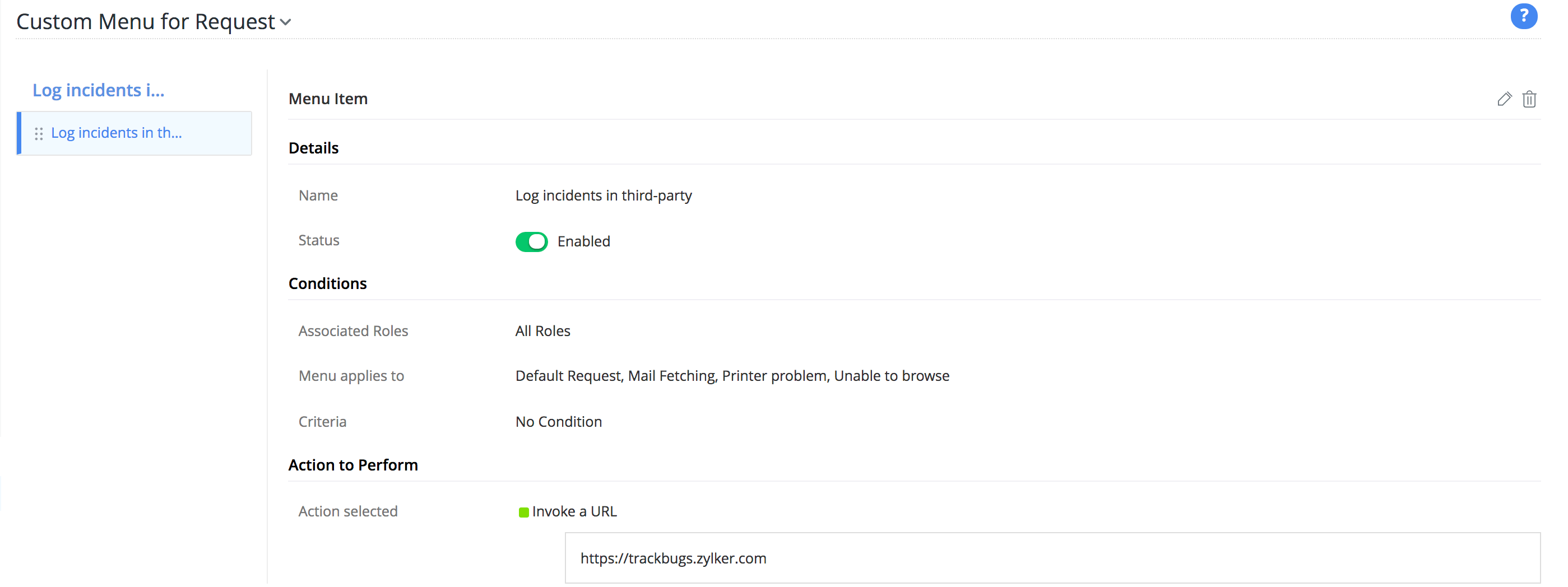The image size is (1568, 587).
Task: Click the drag handle beside Log incidents item
Action: 39,134
